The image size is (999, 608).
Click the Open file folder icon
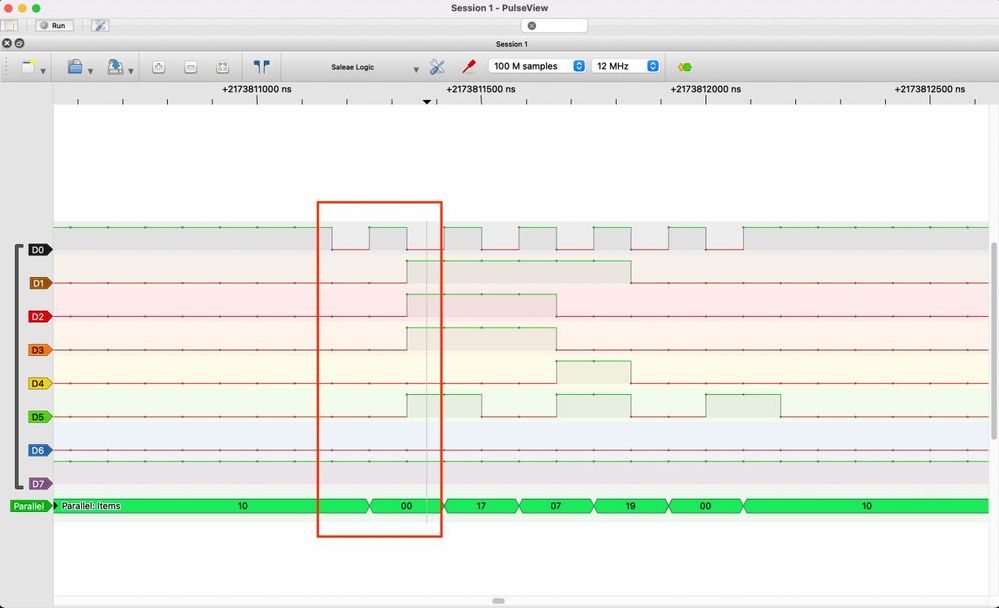(75, 66)
